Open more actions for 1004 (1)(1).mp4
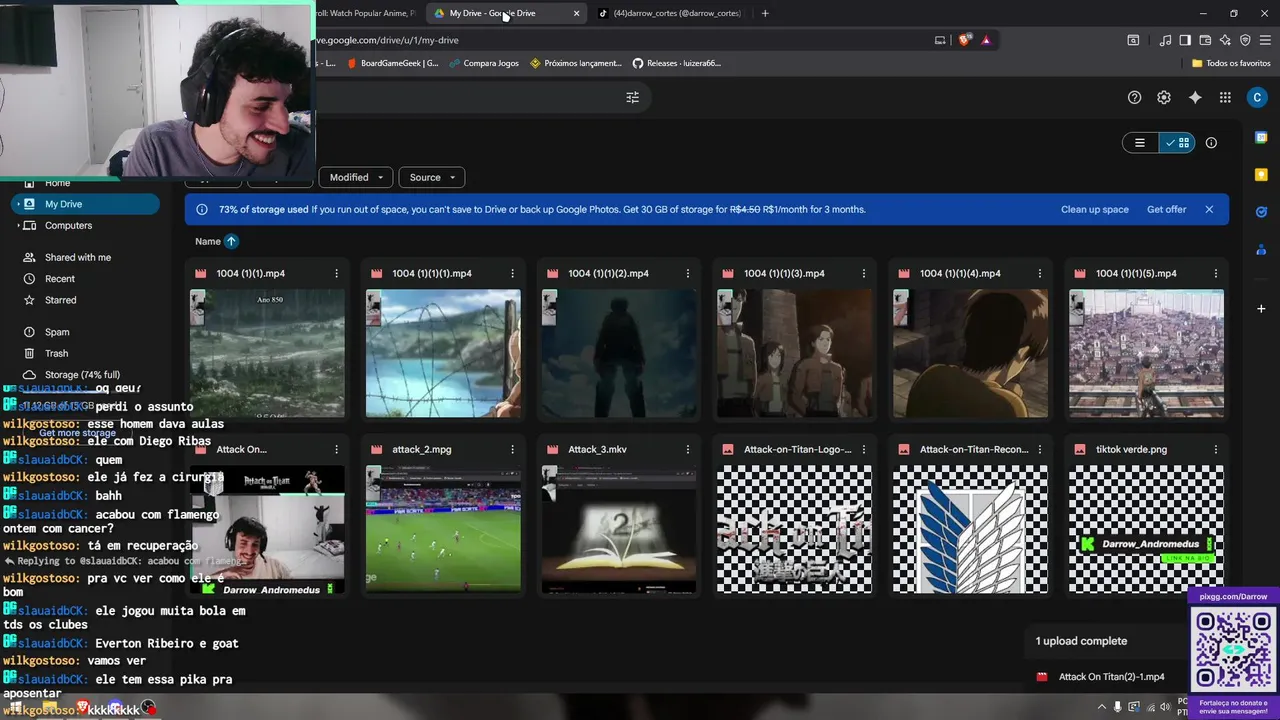Image resolution: width=1280 pixels, height=720 pixels. 336,273
